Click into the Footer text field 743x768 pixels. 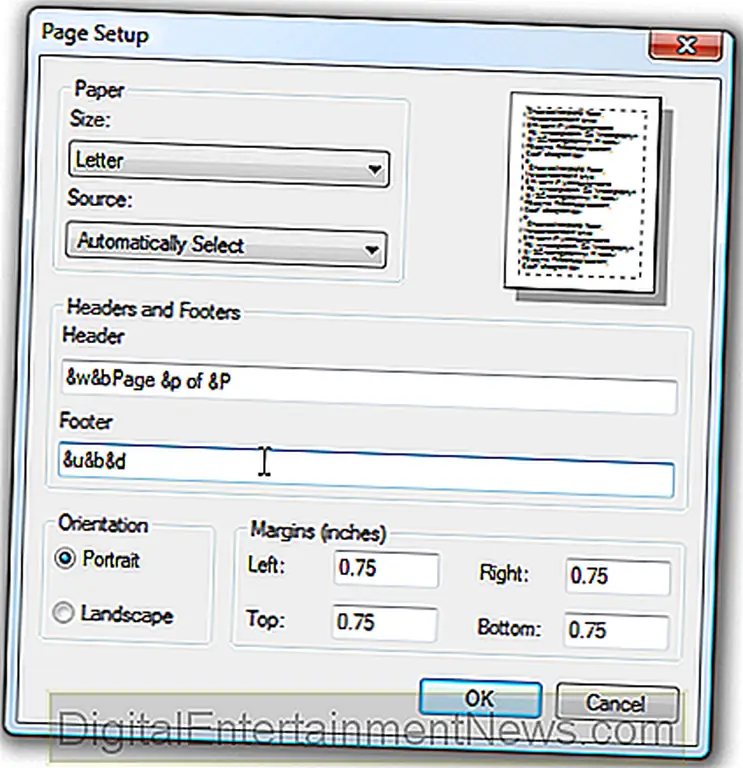click(366, 469)
